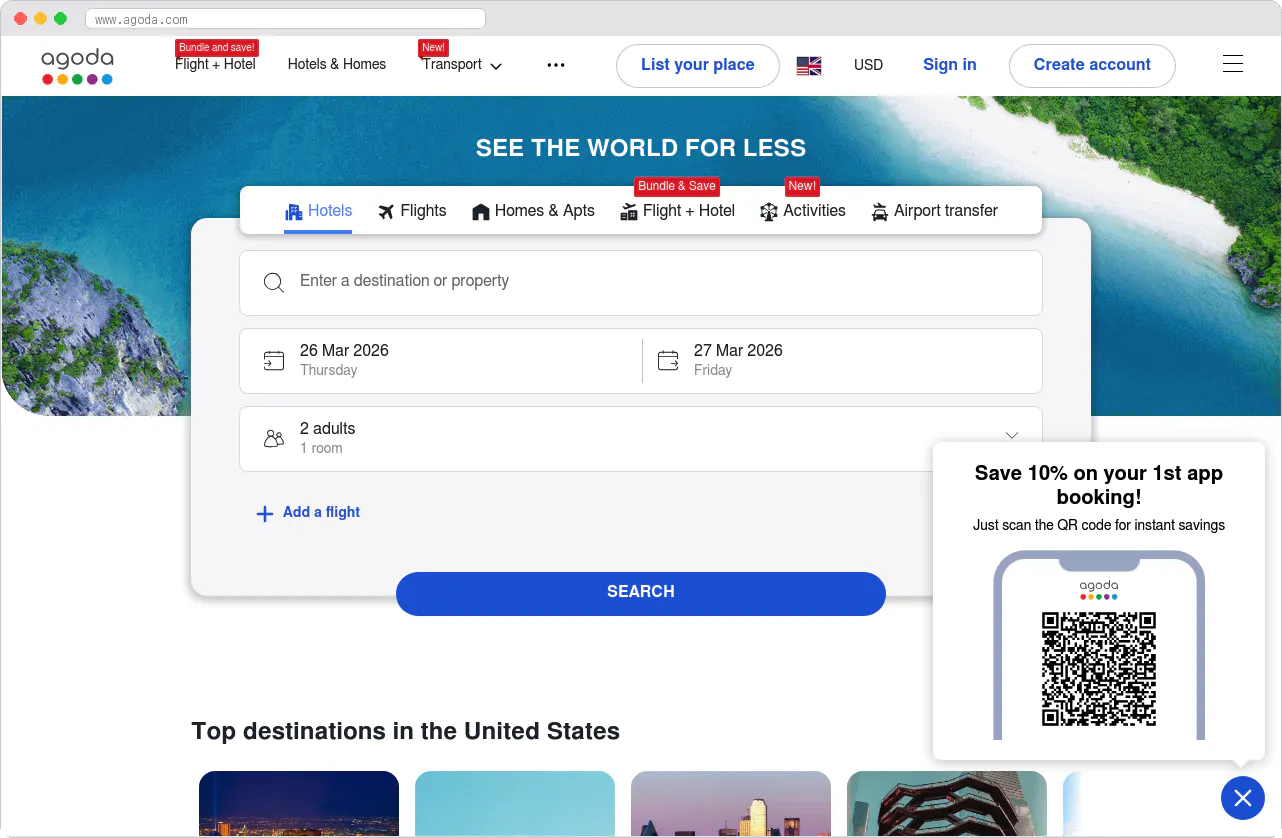Click the Sign in link
1282x838 pixels.
click(x=949, y=65)
